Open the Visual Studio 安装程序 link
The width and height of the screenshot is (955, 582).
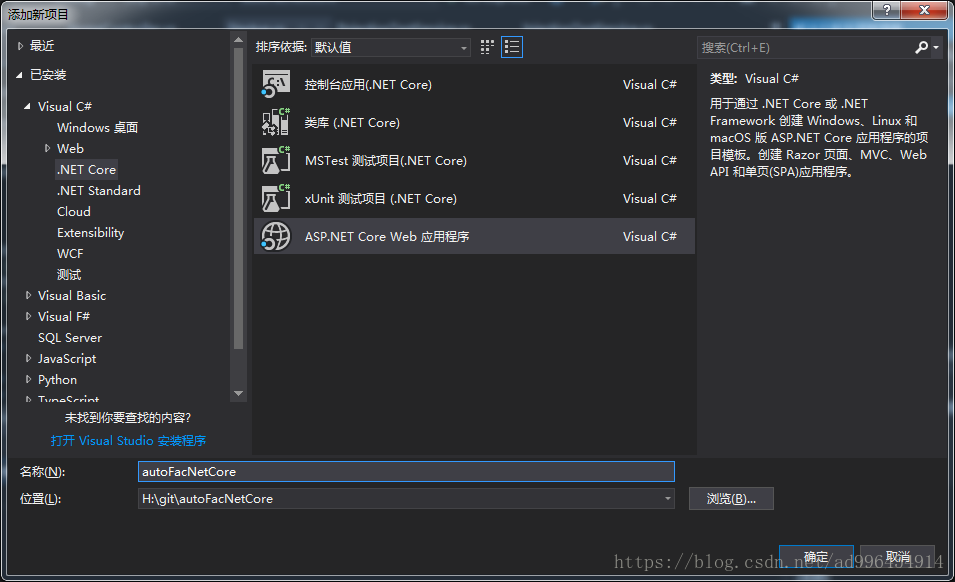click(x=128, y=440)
